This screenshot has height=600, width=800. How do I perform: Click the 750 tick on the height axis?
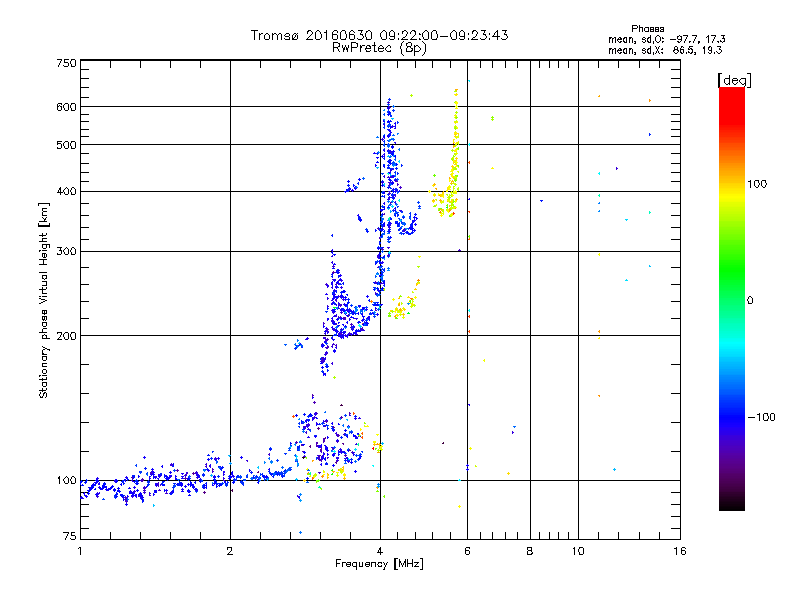[66, 63]
